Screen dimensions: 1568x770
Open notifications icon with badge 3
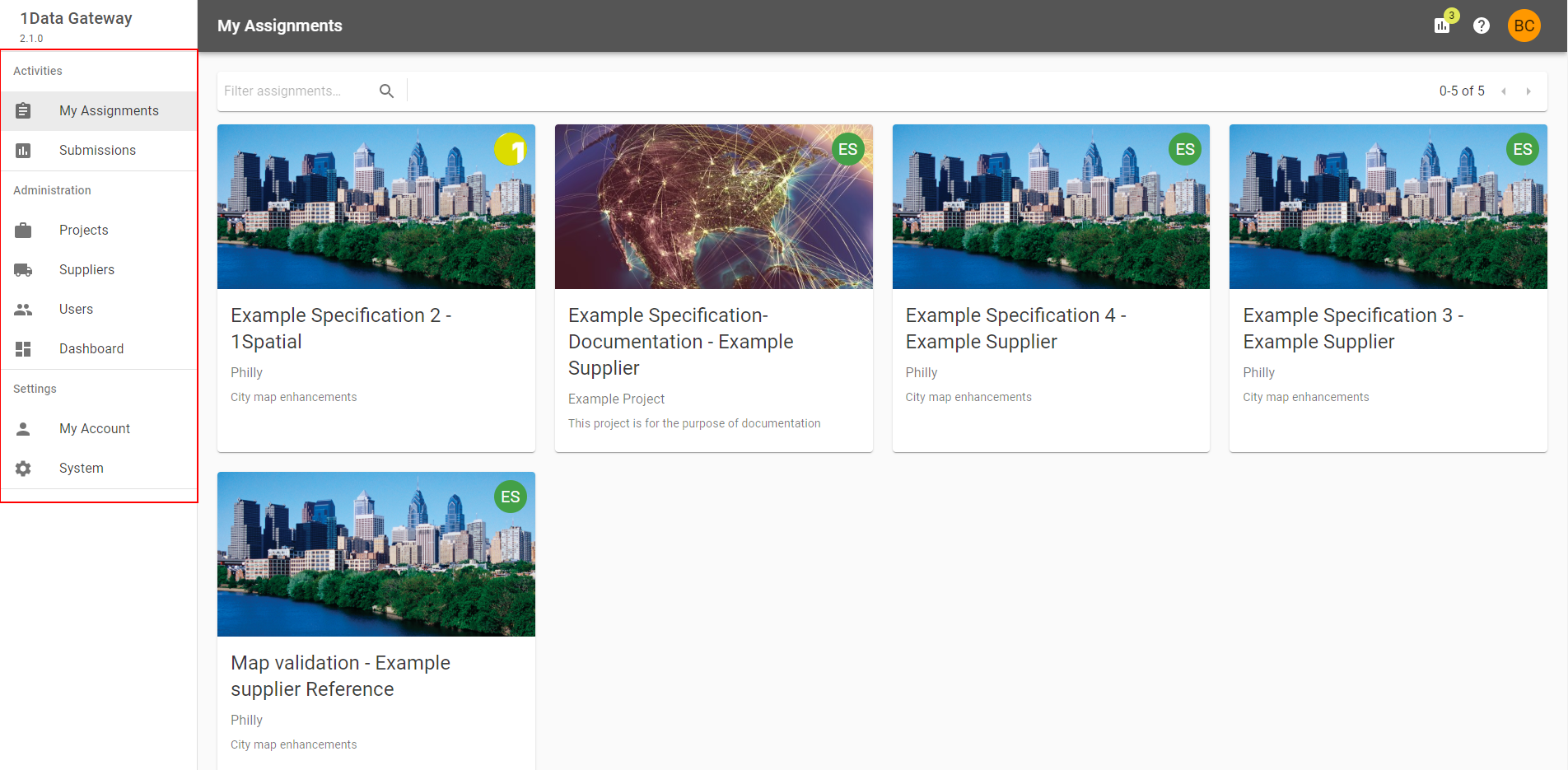[1444, 24]
